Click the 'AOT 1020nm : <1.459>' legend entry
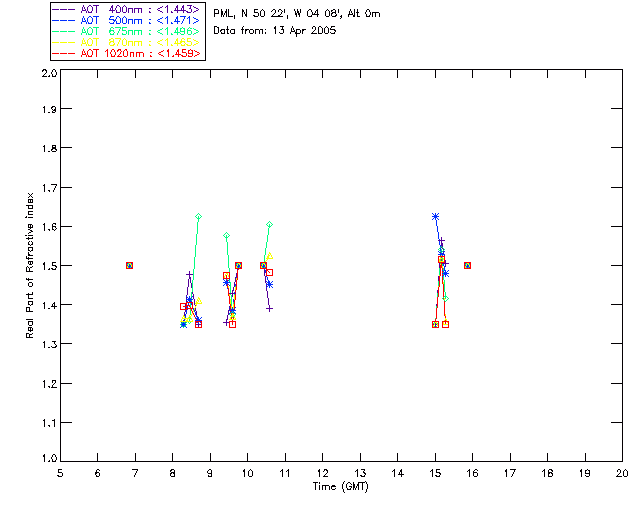 (126, 53)
